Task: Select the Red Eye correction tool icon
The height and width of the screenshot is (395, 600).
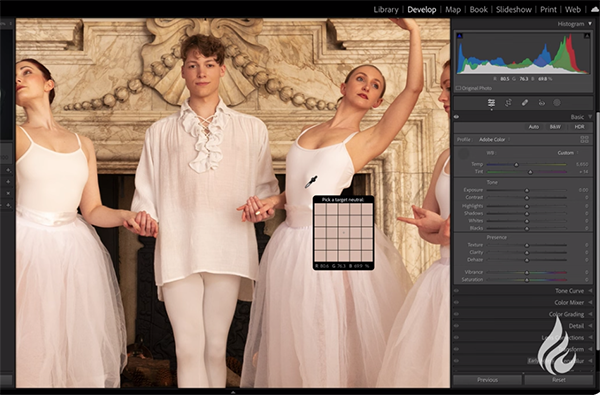Action: tap(541, 103)
